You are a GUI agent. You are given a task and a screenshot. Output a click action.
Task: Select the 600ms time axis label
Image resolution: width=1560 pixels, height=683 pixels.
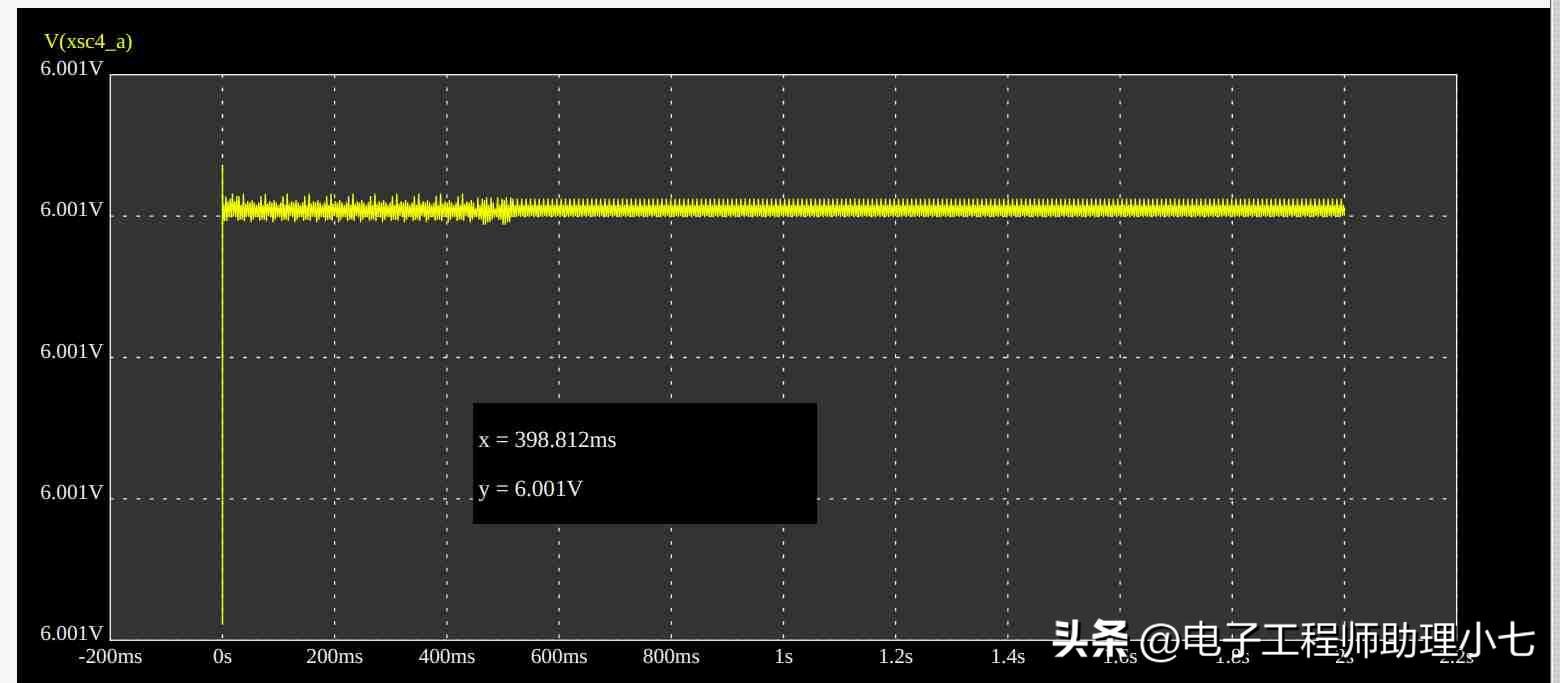point(559,657)
